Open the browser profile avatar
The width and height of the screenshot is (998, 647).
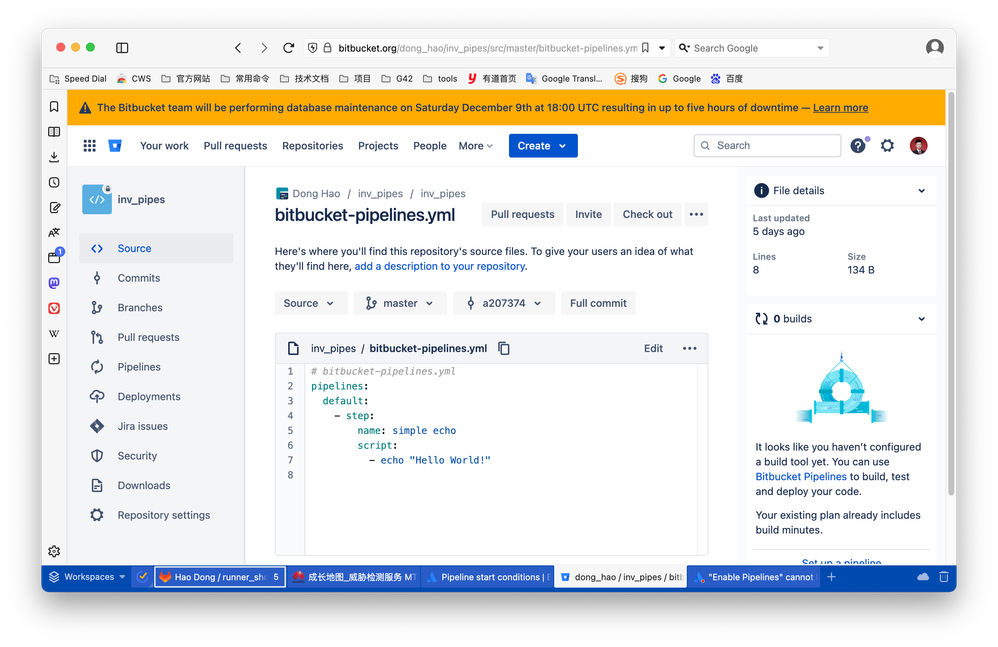tap(934, 48)
